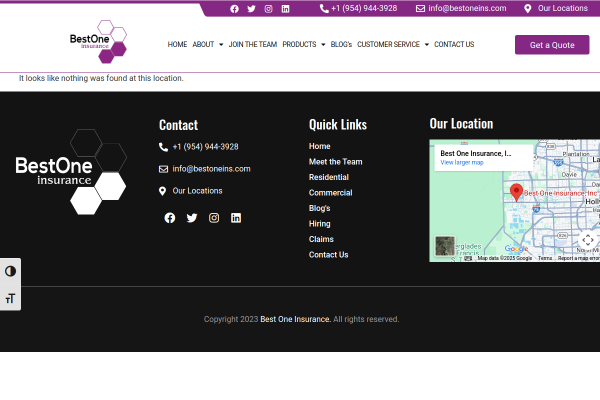Click the Best One Insurance header logo
This screenshot has width=600, height=400.
pos(98,43)
